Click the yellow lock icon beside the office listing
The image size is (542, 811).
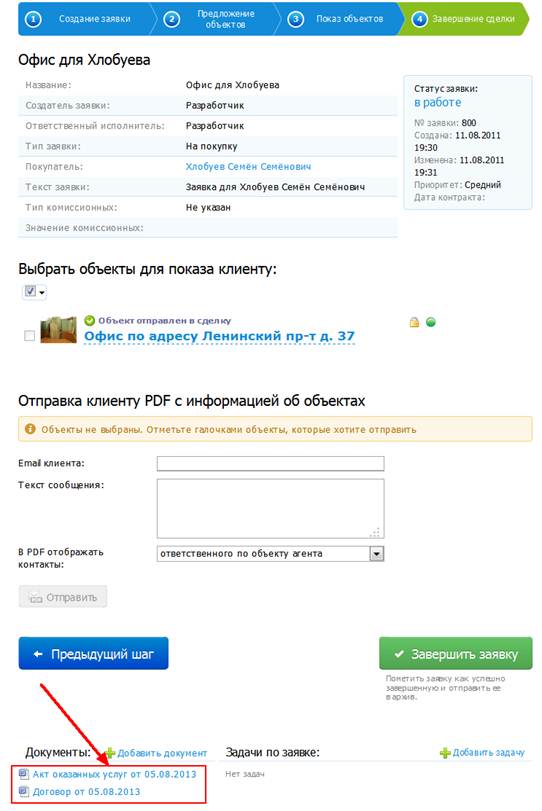[414, 322]
